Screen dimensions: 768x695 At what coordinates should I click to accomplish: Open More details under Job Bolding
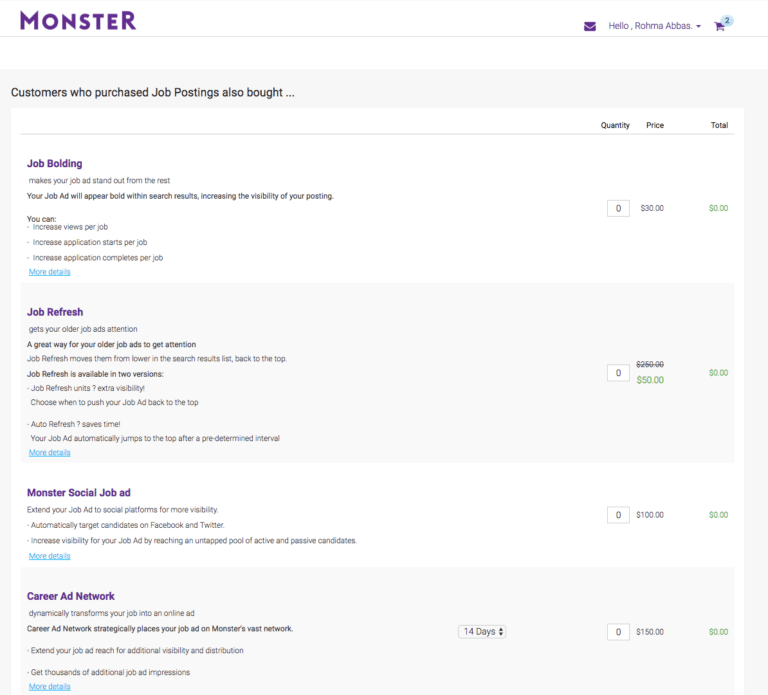coord(49,272)
